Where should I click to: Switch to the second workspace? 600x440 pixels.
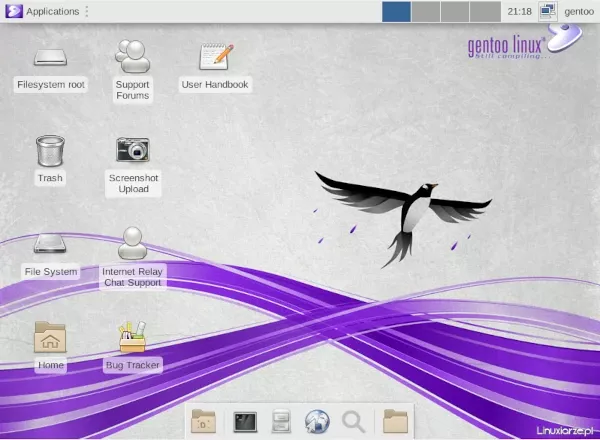425,11
